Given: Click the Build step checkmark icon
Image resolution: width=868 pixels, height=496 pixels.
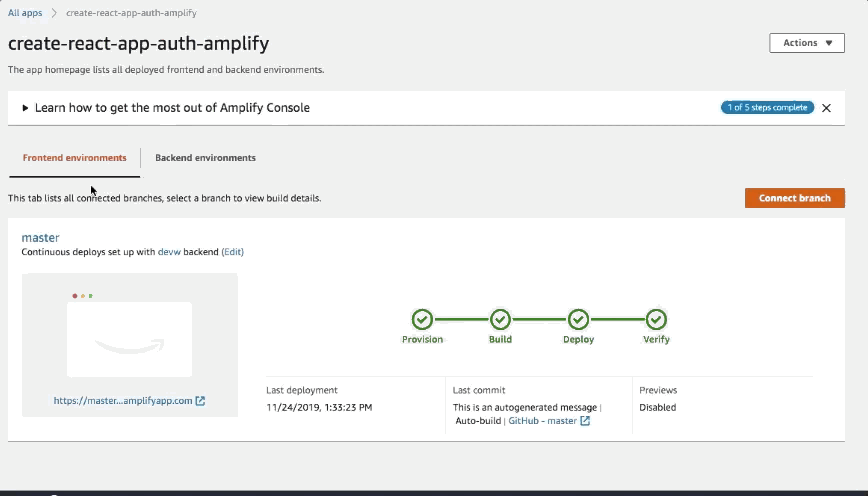Looking at the screenshot, I should 500,319.
